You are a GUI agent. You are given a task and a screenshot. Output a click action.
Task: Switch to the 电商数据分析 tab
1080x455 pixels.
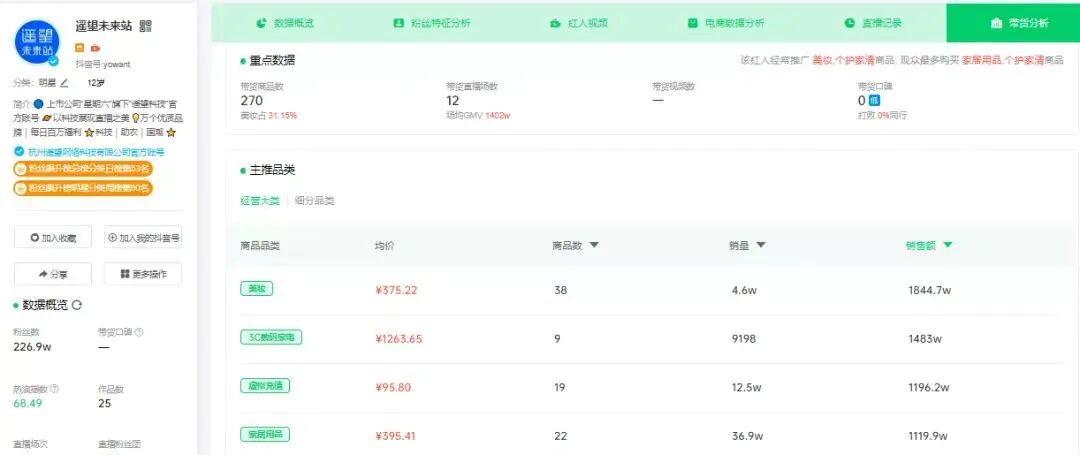(726, 23)
